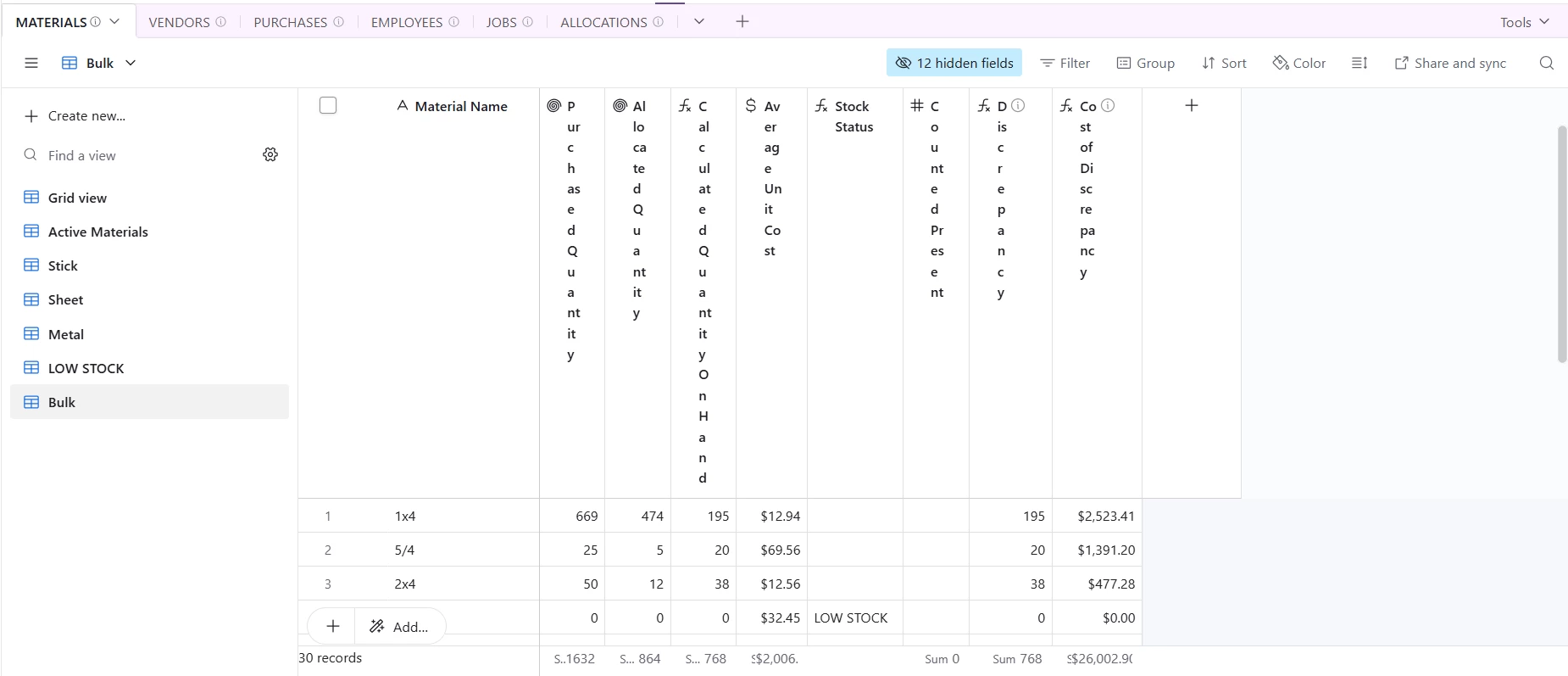Image resolution: width=1568 pixels, height=676 pixels.
Task: Switch to the ALLOCATIONS table tab
Action: point(612,22)
